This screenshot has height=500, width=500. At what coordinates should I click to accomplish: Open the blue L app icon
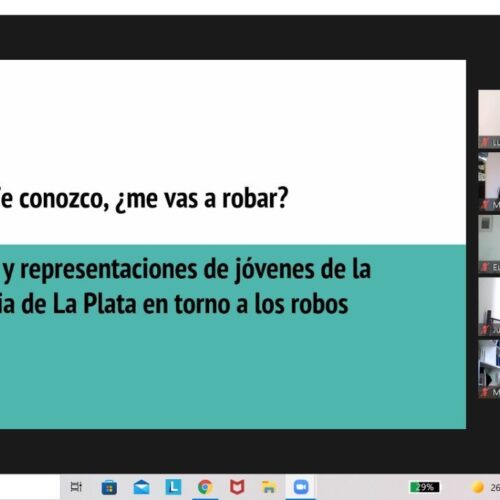tap(173, 487)
